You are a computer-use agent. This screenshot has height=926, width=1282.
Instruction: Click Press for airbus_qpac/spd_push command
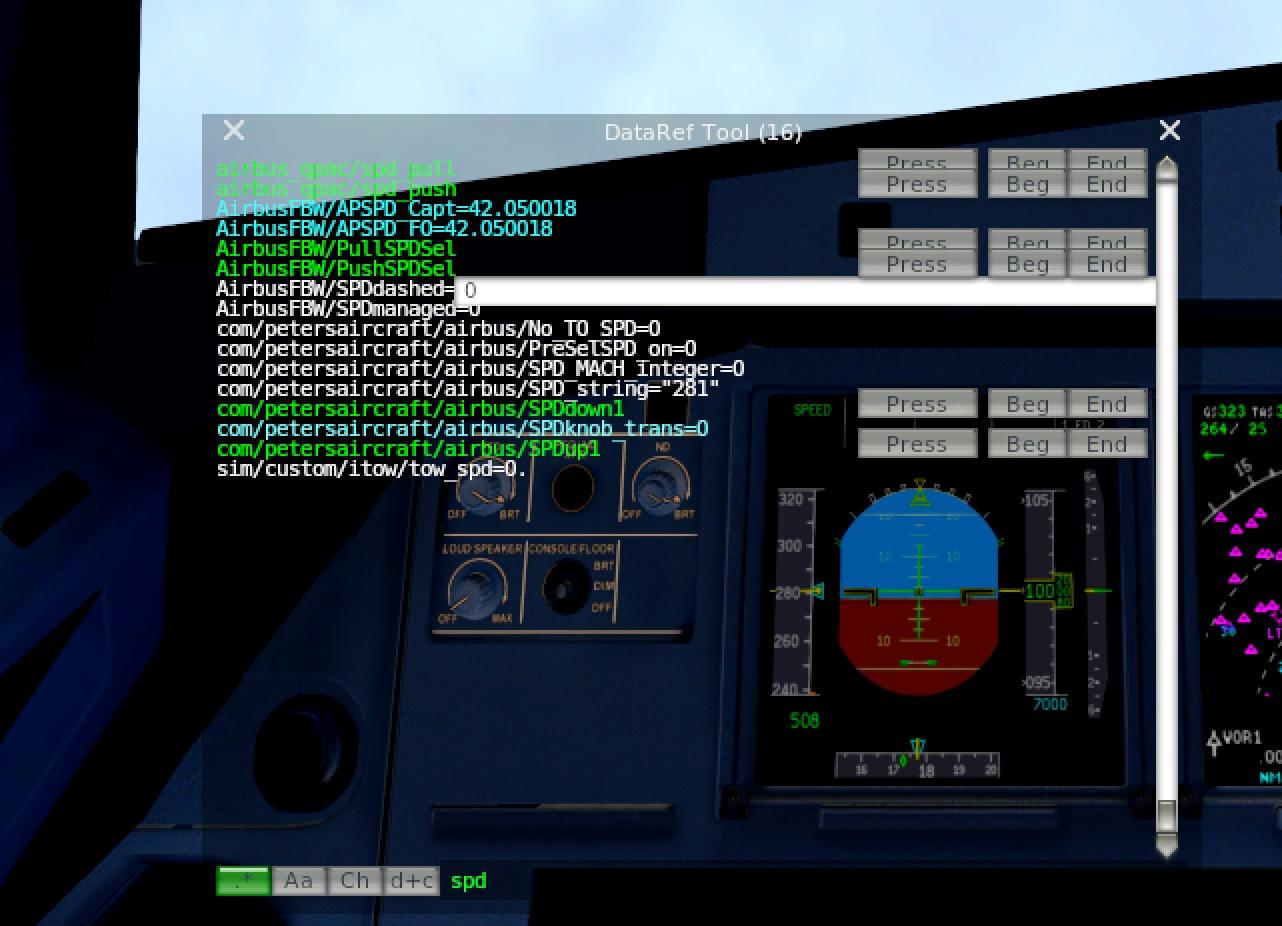[x=917, y=184]
